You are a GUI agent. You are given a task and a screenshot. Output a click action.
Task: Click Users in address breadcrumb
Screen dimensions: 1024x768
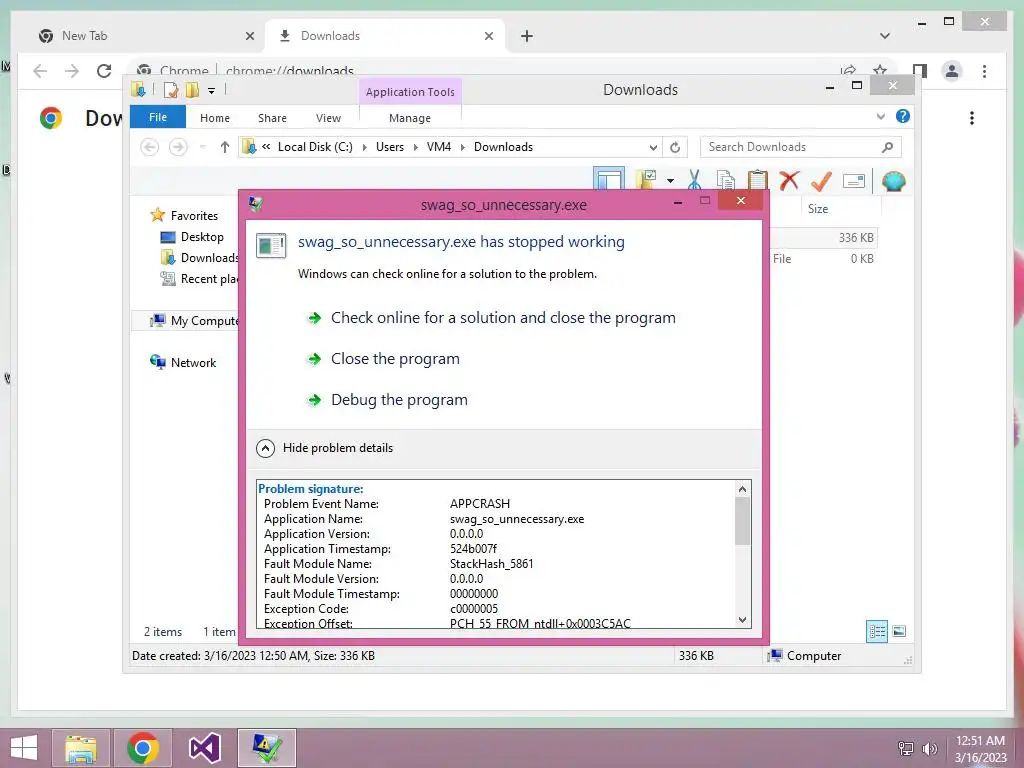point(390,147)
